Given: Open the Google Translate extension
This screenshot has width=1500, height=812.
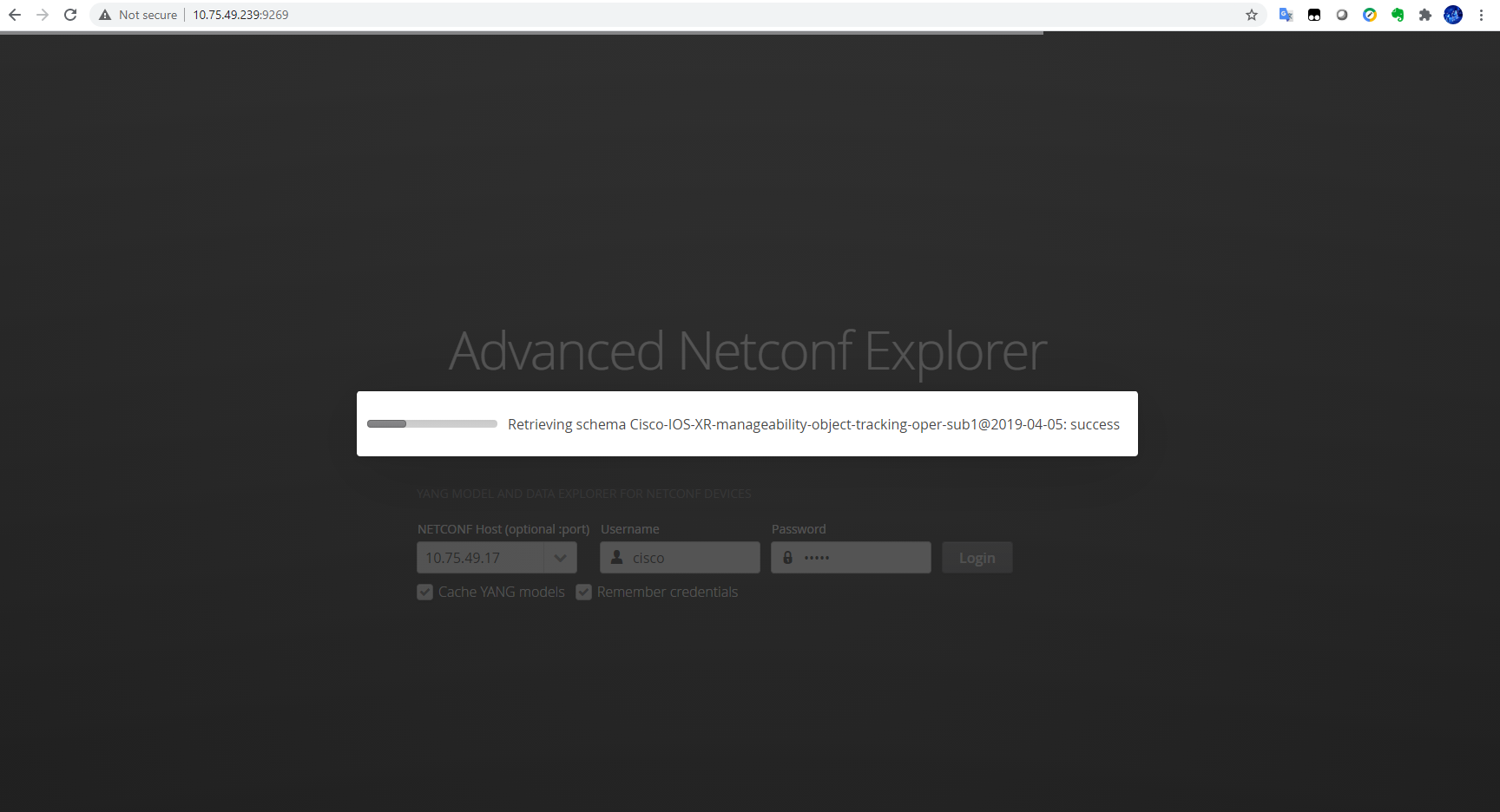Looking at the screenshot, I should [x=1286, y=15].
